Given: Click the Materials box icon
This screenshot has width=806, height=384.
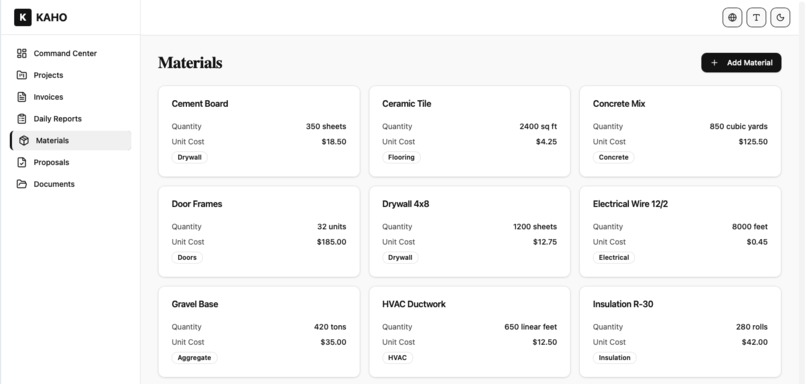Looking at the screenshot, I should coord(24,140).
